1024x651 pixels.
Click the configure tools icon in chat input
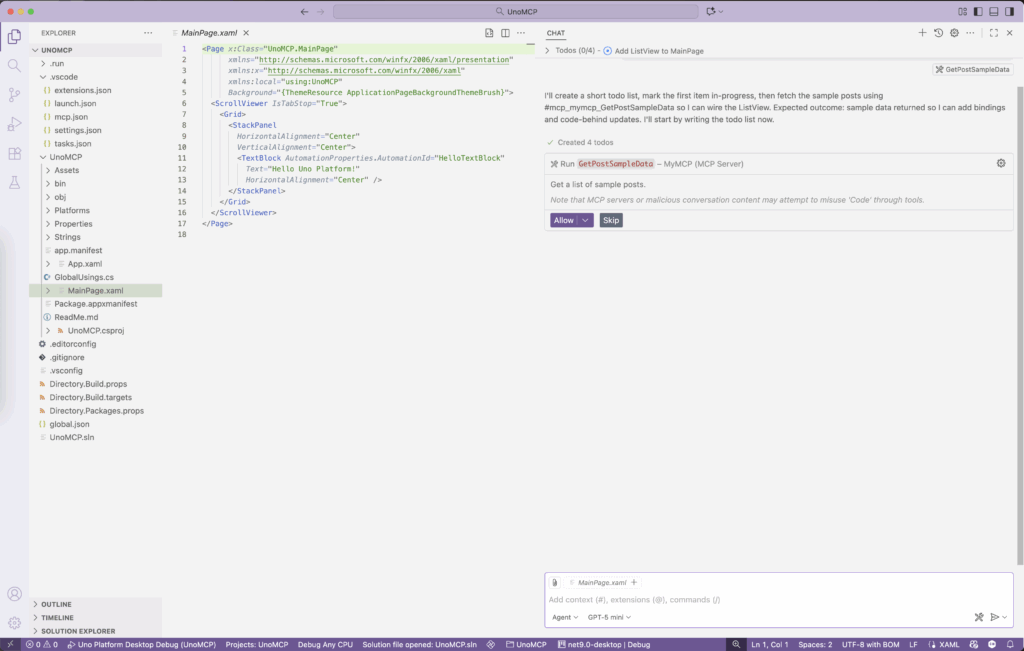click(979, 617)
